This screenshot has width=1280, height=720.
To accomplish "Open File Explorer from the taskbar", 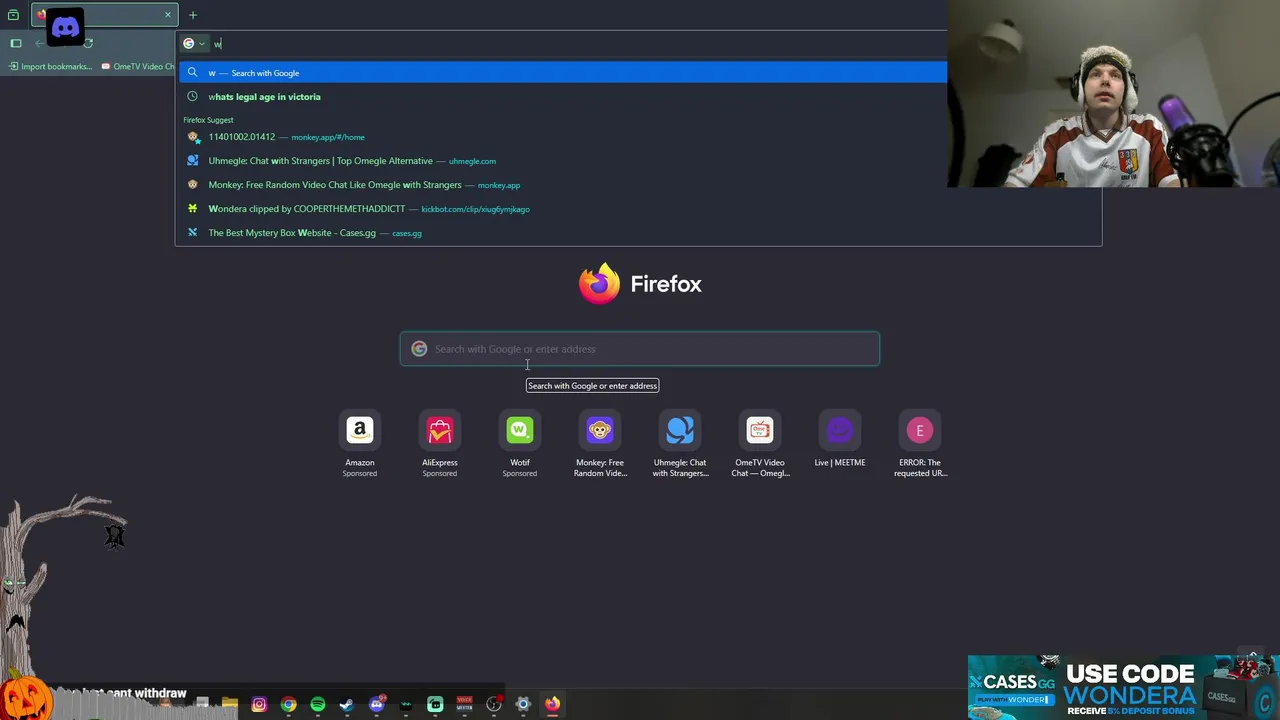I will click(x=230, y=704).
